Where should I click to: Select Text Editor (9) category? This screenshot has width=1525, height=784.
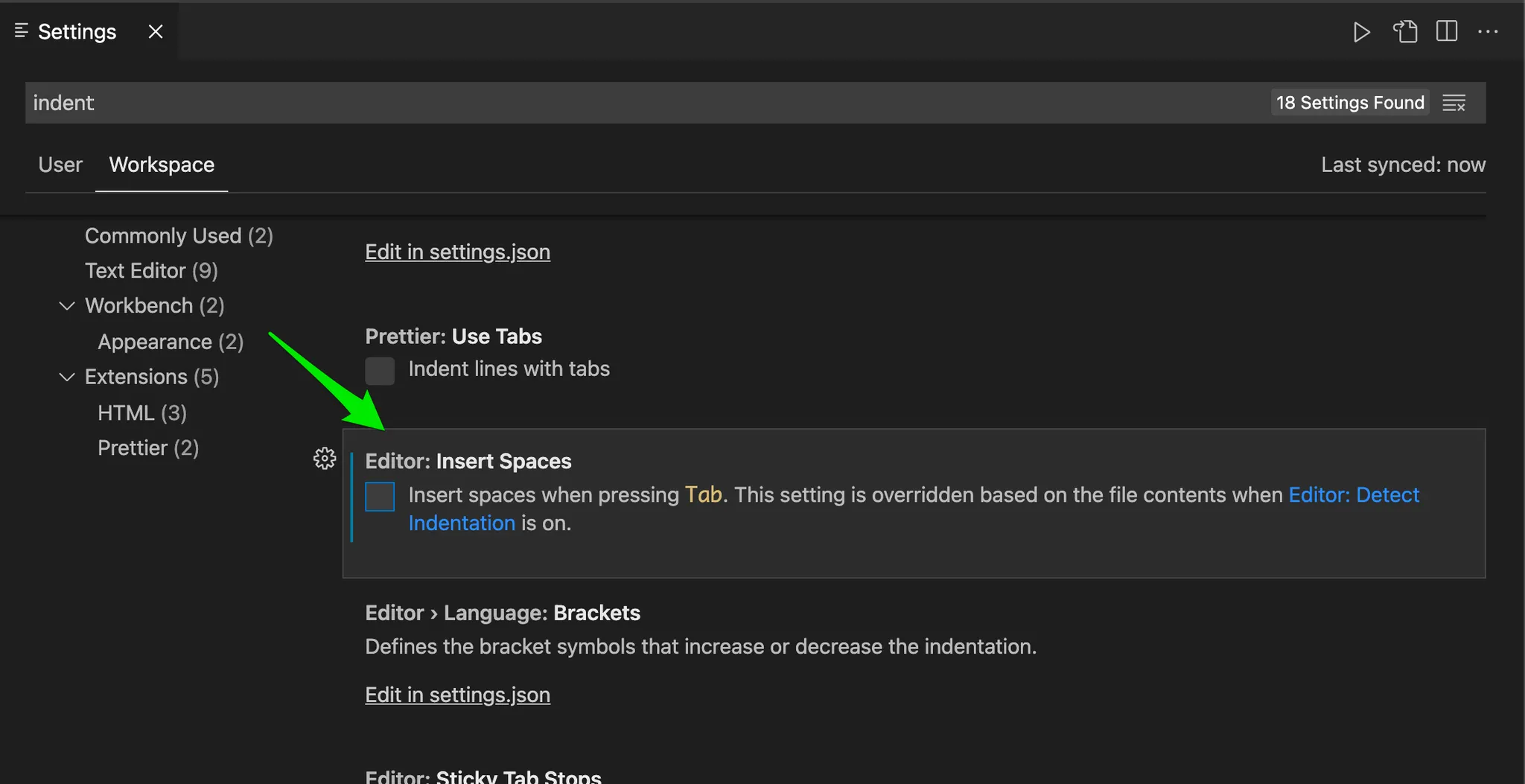pyautogui.click(x=151, y=271)
